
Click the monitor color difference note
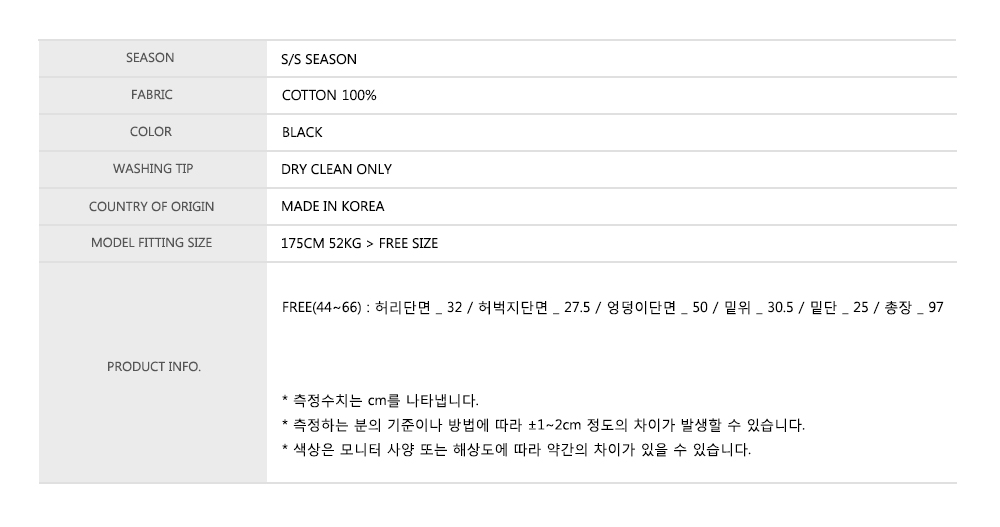click(x=516, y=450)
